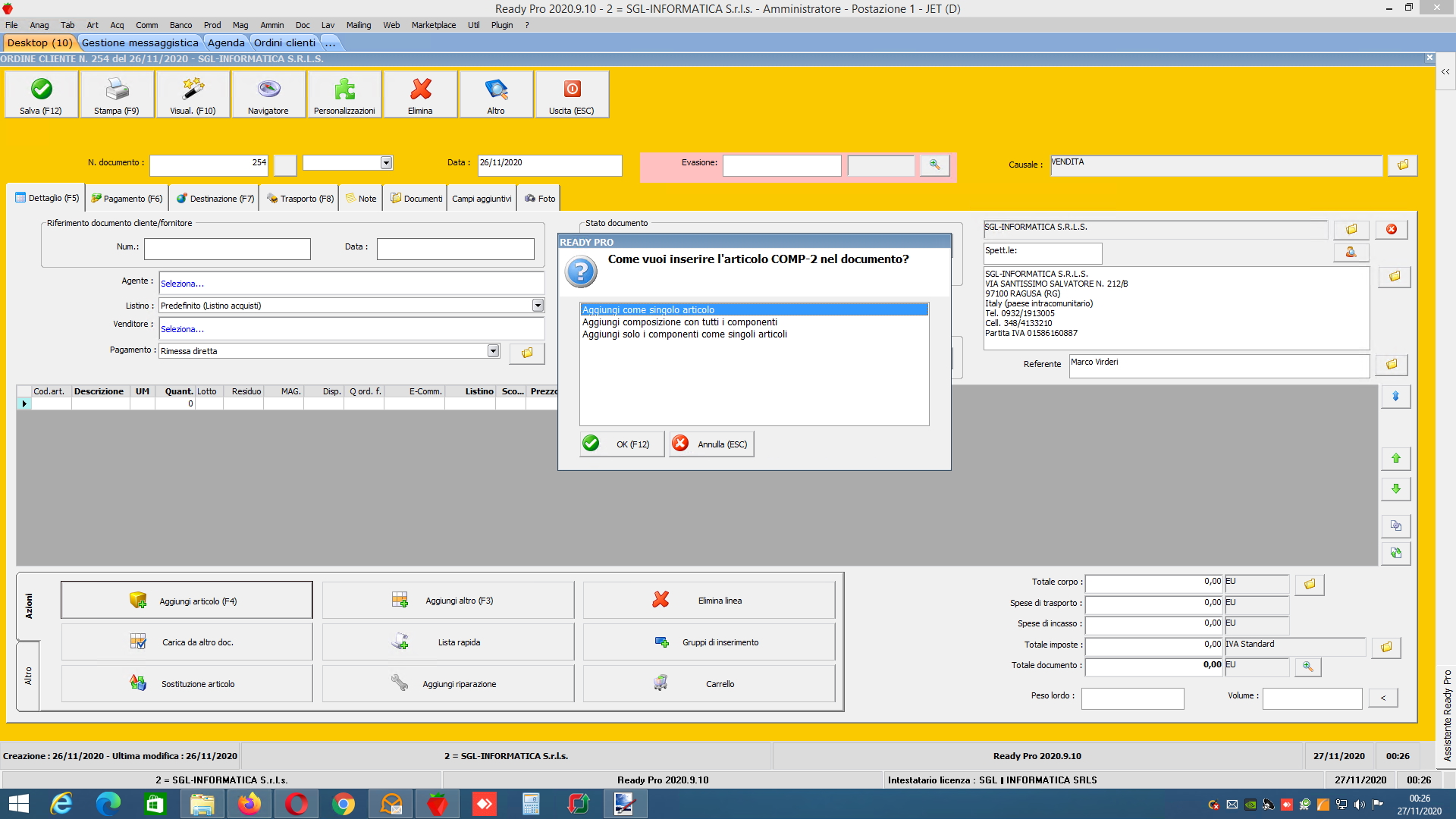Click the Aggiungi riparazione button
This screenshot has height=819, width=1456.
point(448,684)
